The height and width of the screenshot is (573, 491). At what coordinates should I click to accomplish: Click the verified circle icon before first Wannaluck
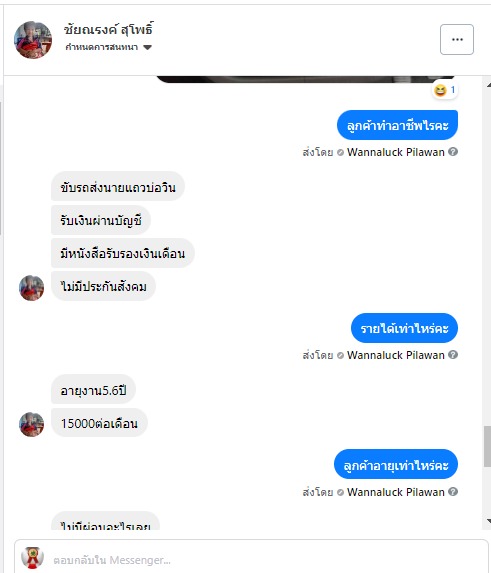point(340,152)
